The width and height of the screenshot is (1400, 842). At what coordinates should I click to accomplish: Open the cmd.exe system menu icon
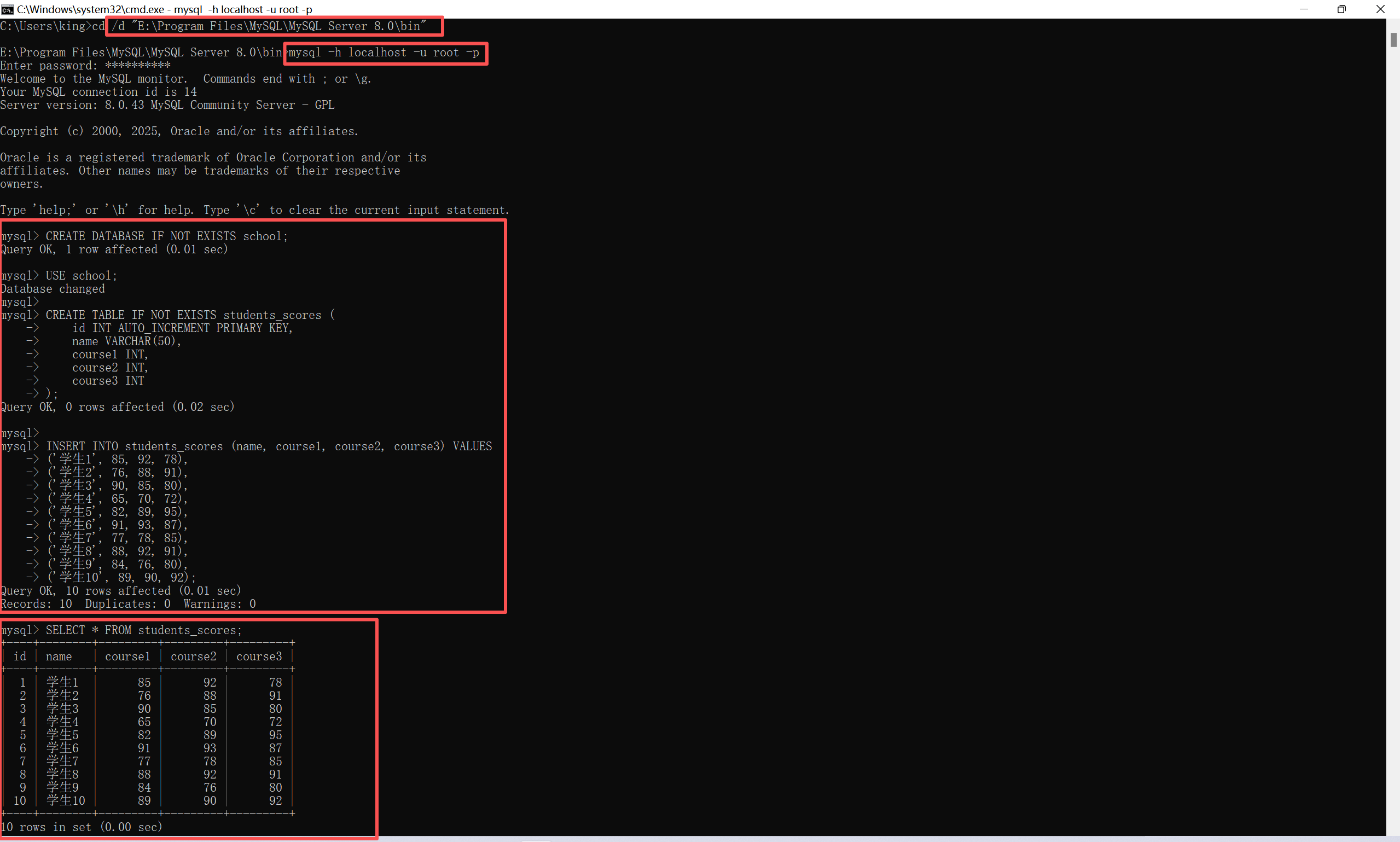tap(7, 9)
